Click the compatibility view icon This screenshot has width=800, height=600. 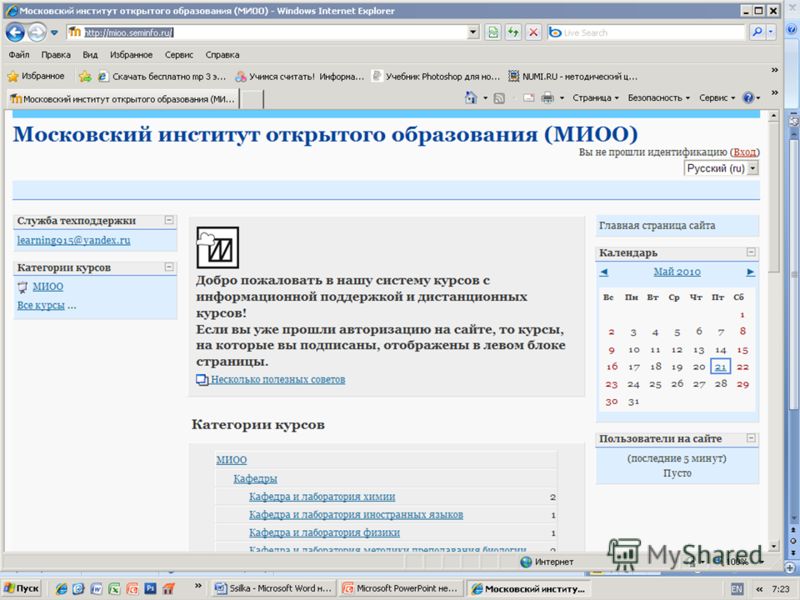tap(493, 33)
